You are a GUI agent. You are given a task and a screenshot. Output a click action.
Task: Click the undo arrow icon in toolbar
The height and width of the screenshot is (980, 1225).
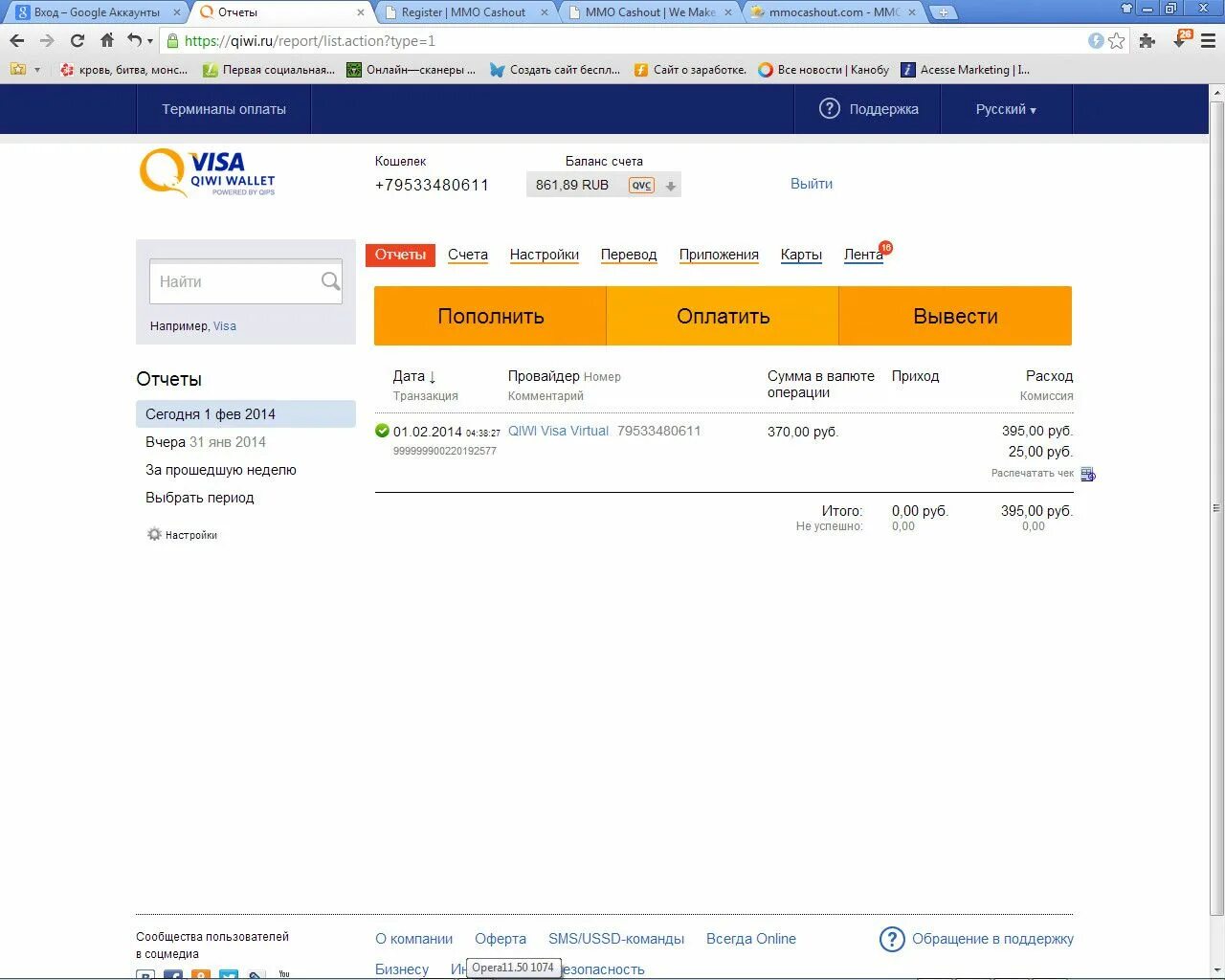point(135,41)
